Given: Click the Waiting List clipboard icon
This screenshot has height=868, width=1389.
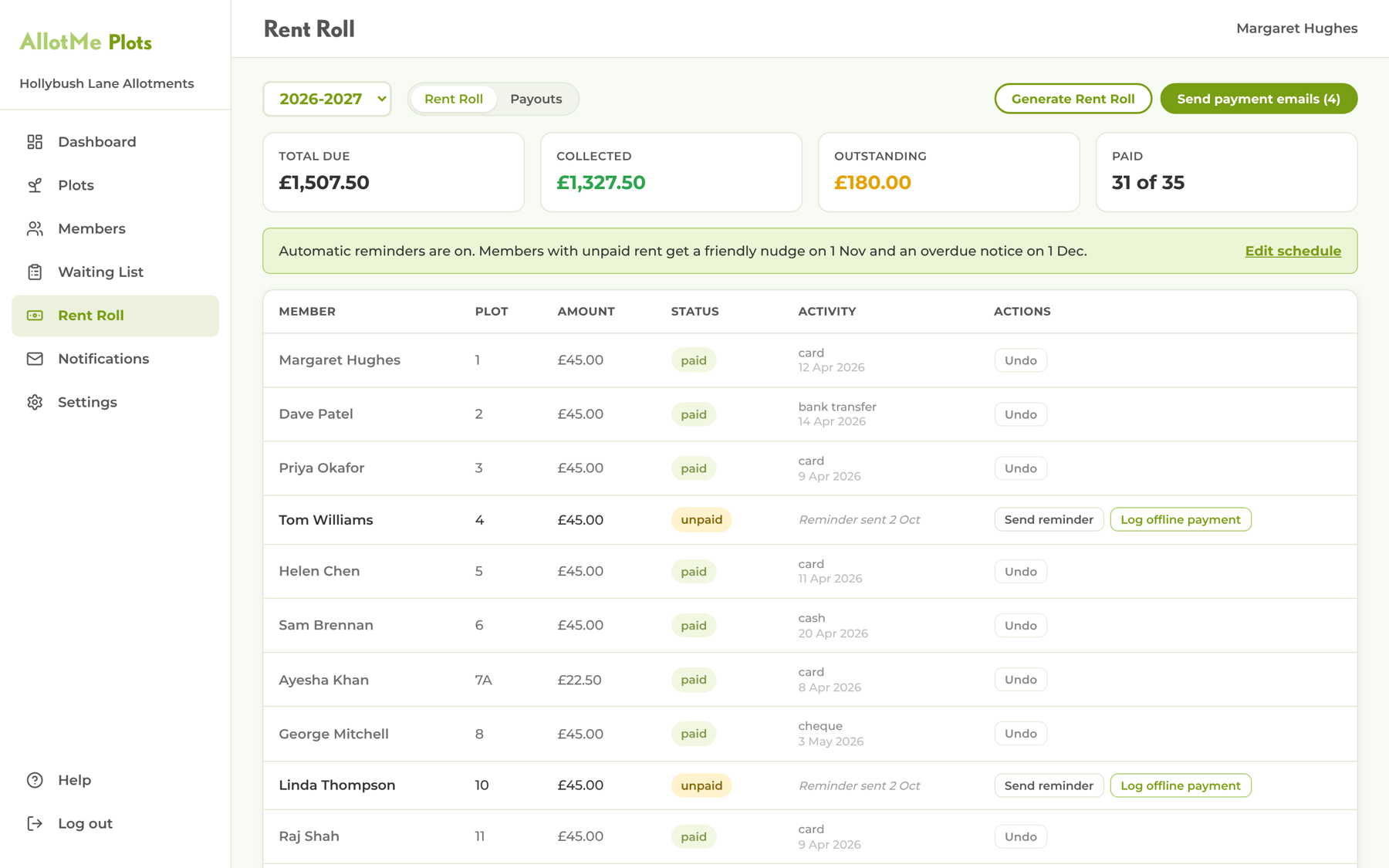Looking at the screenshot, I should pyautogui.click(x=35, y=272).
